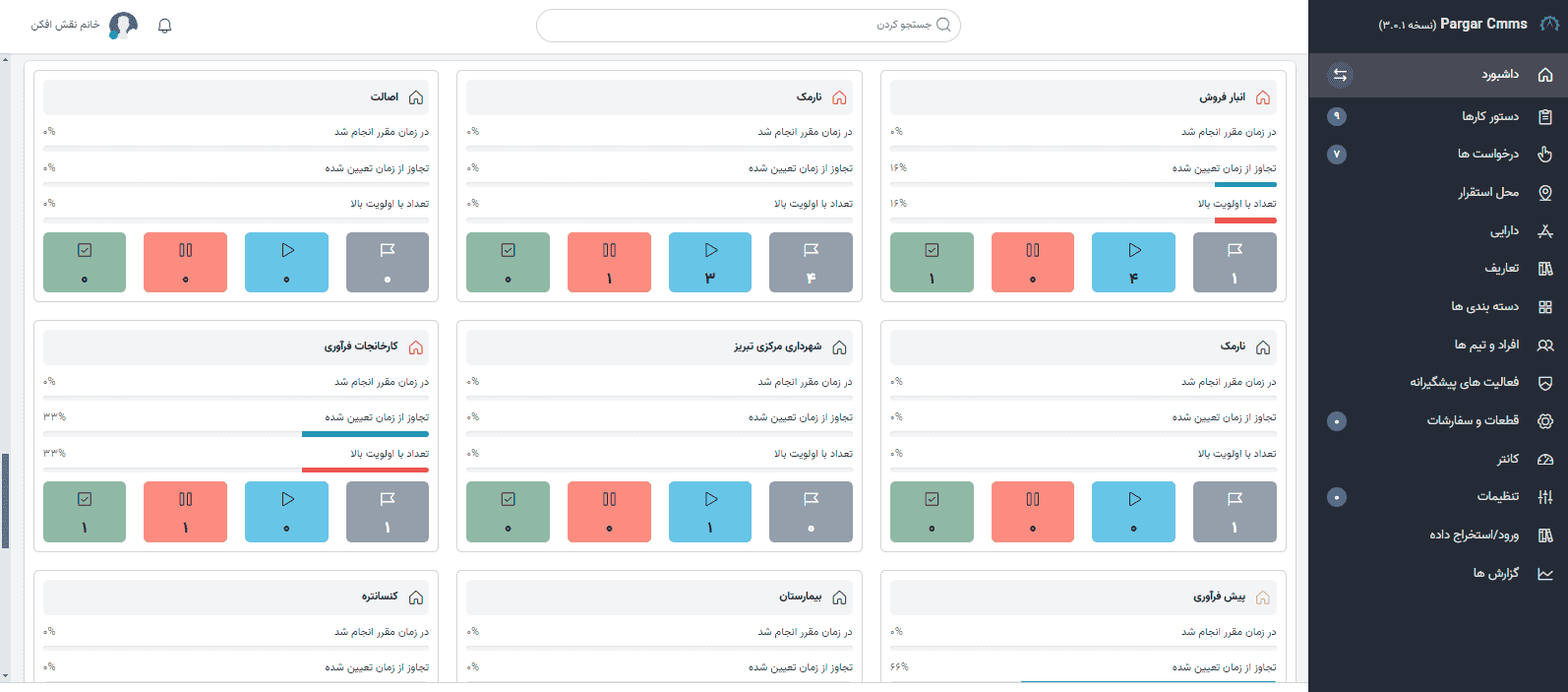The width and height of the screenshot is (1568, 692).
Task: Click the تعاریف books icon
Action: coord(1545,269)
